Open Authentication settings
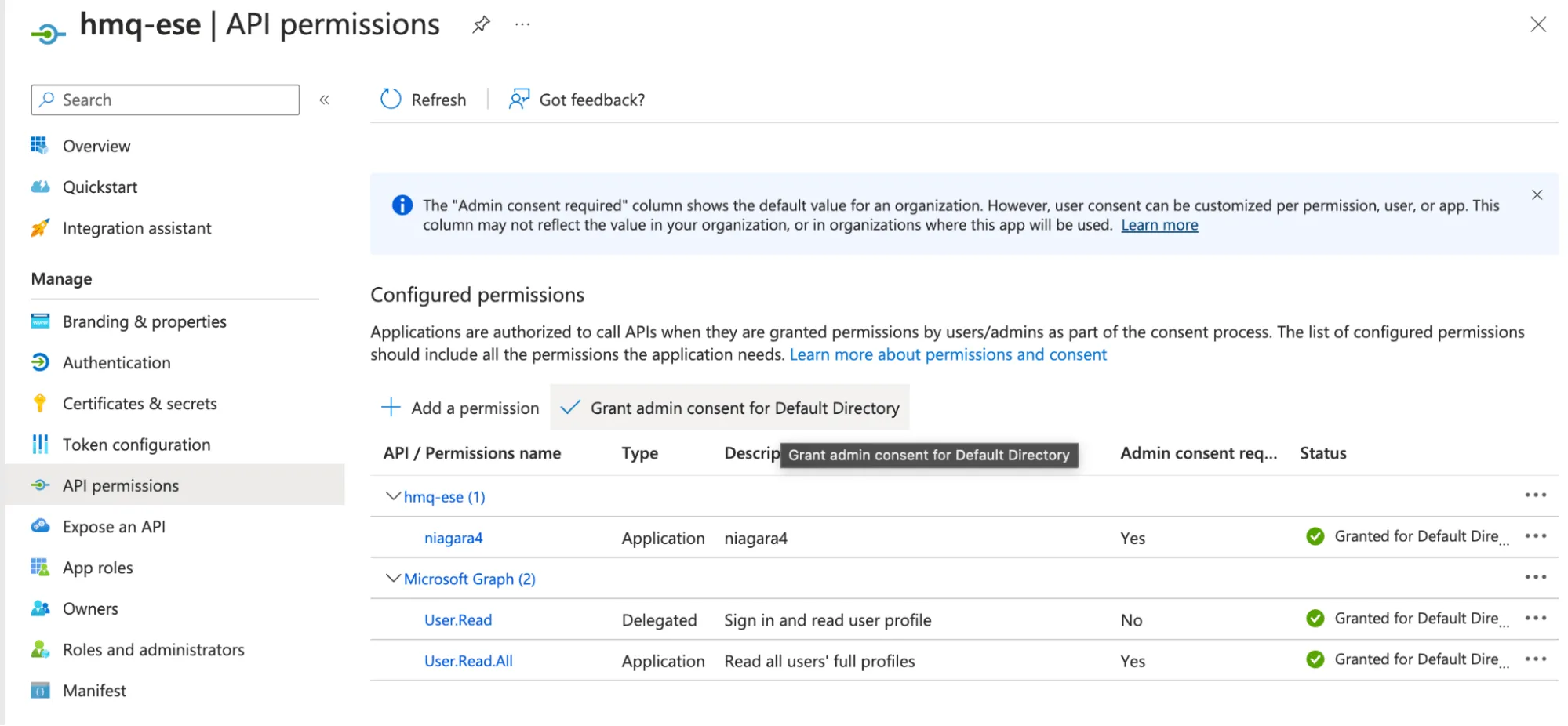 (117, 362)
